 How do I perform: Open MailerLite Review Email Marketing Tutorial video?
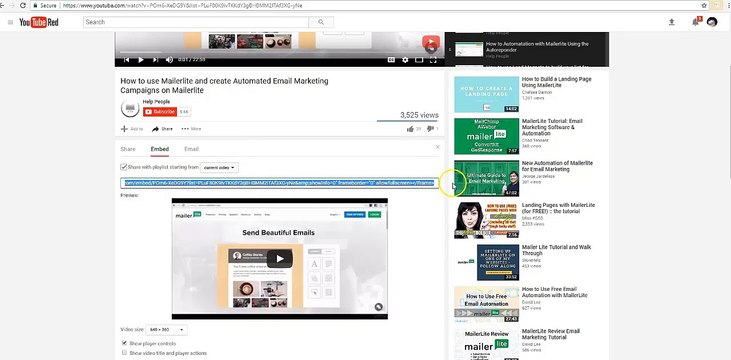coord(551,334)
